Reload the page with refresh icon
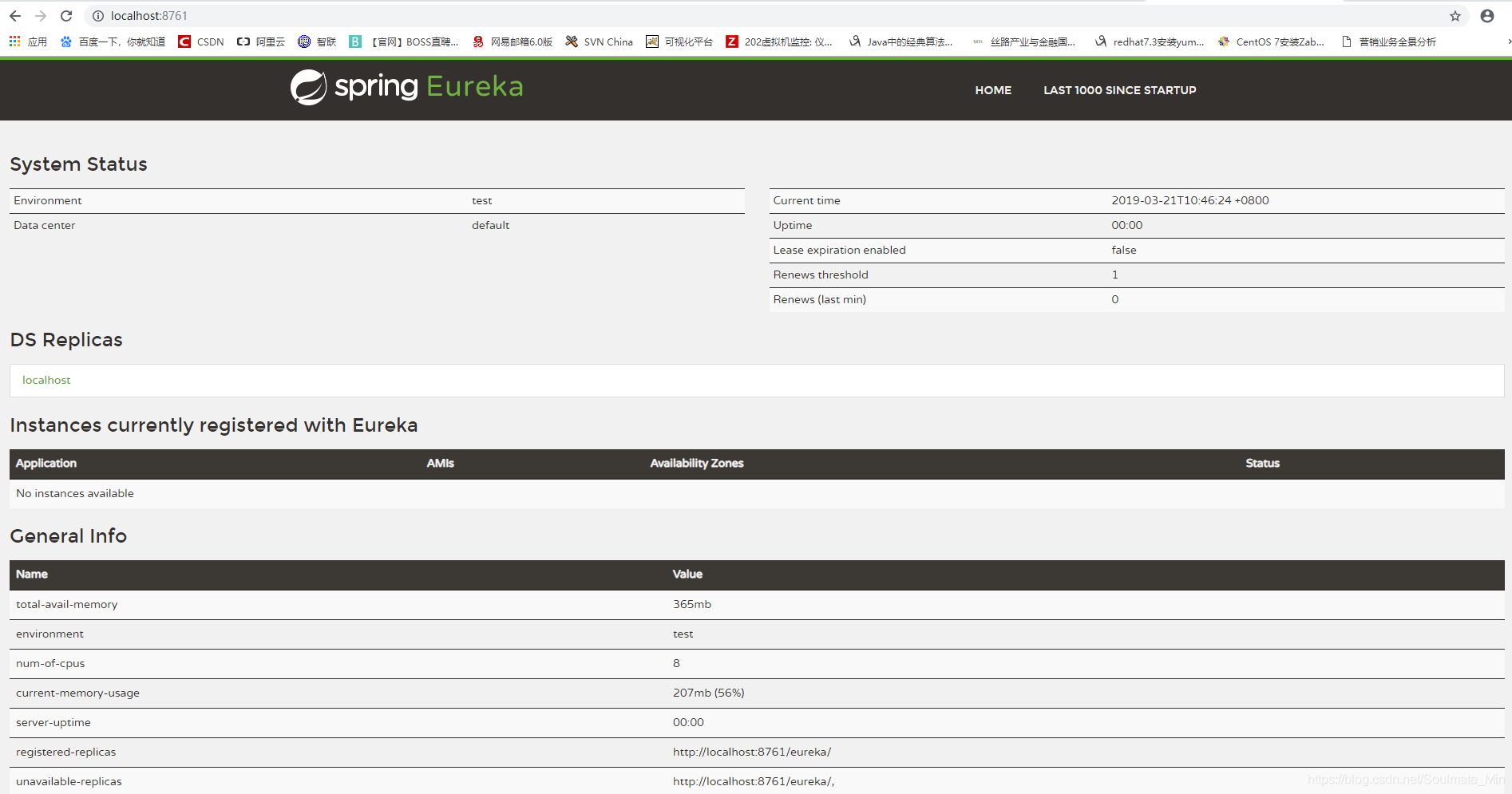1512x794 pixels. pyautogui.click(x=66, y=16)
